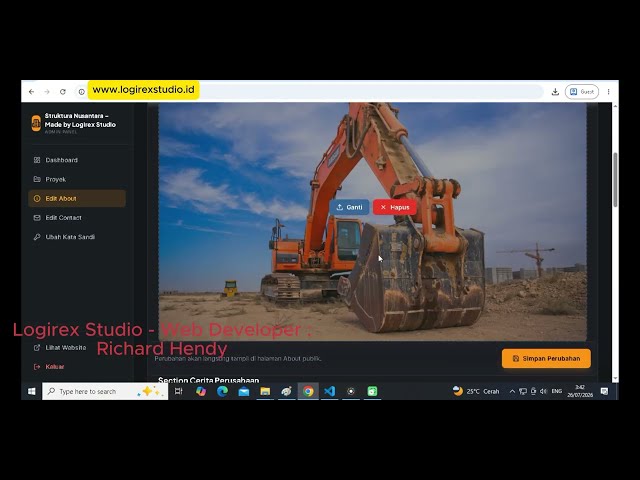This screenshot has width=640, height=480.
Task: Open the Guest profile button
Action: tap(582, 92)
